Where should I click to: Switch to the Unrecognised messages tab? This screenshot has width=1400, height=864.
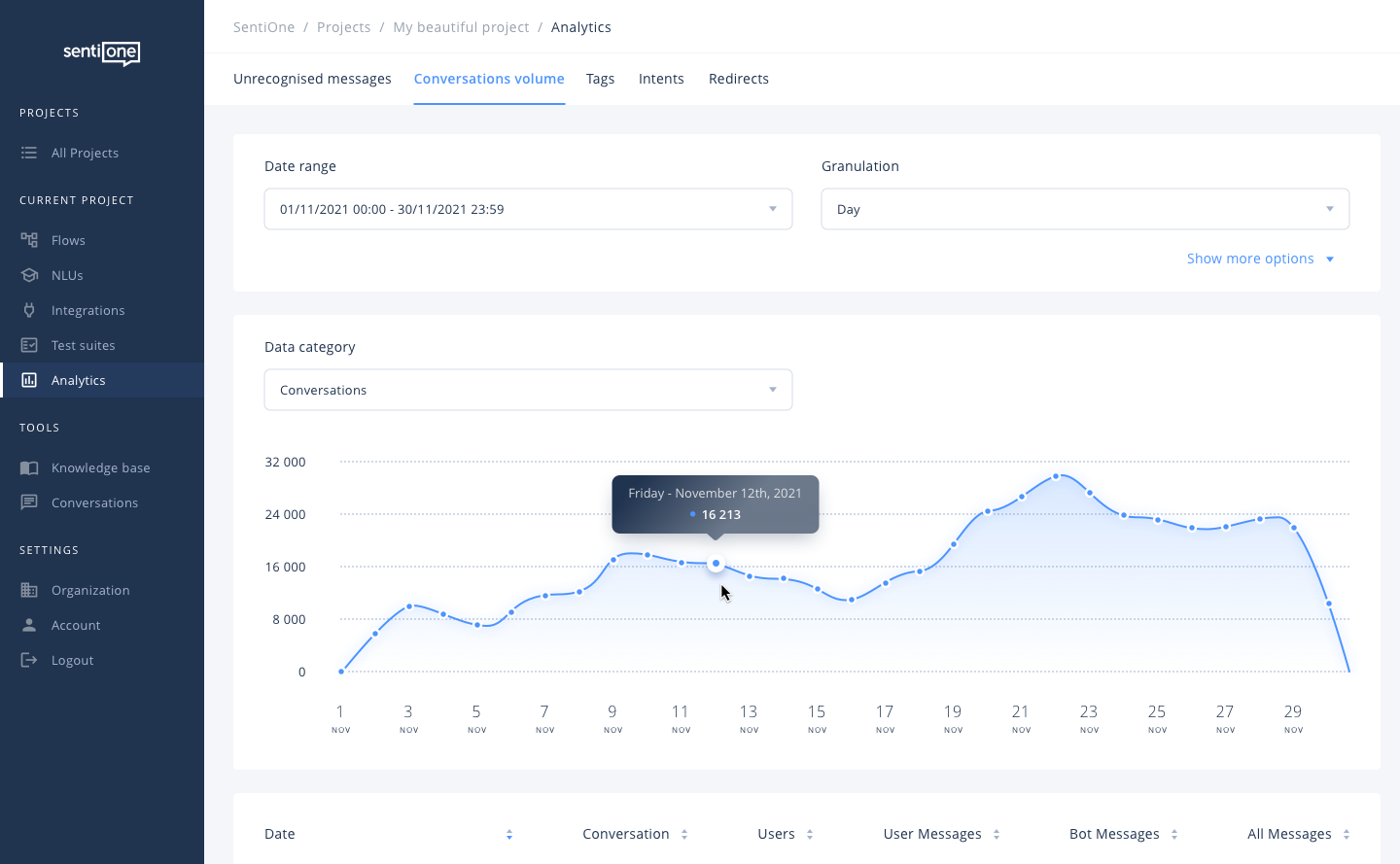[x=312, y=79]
